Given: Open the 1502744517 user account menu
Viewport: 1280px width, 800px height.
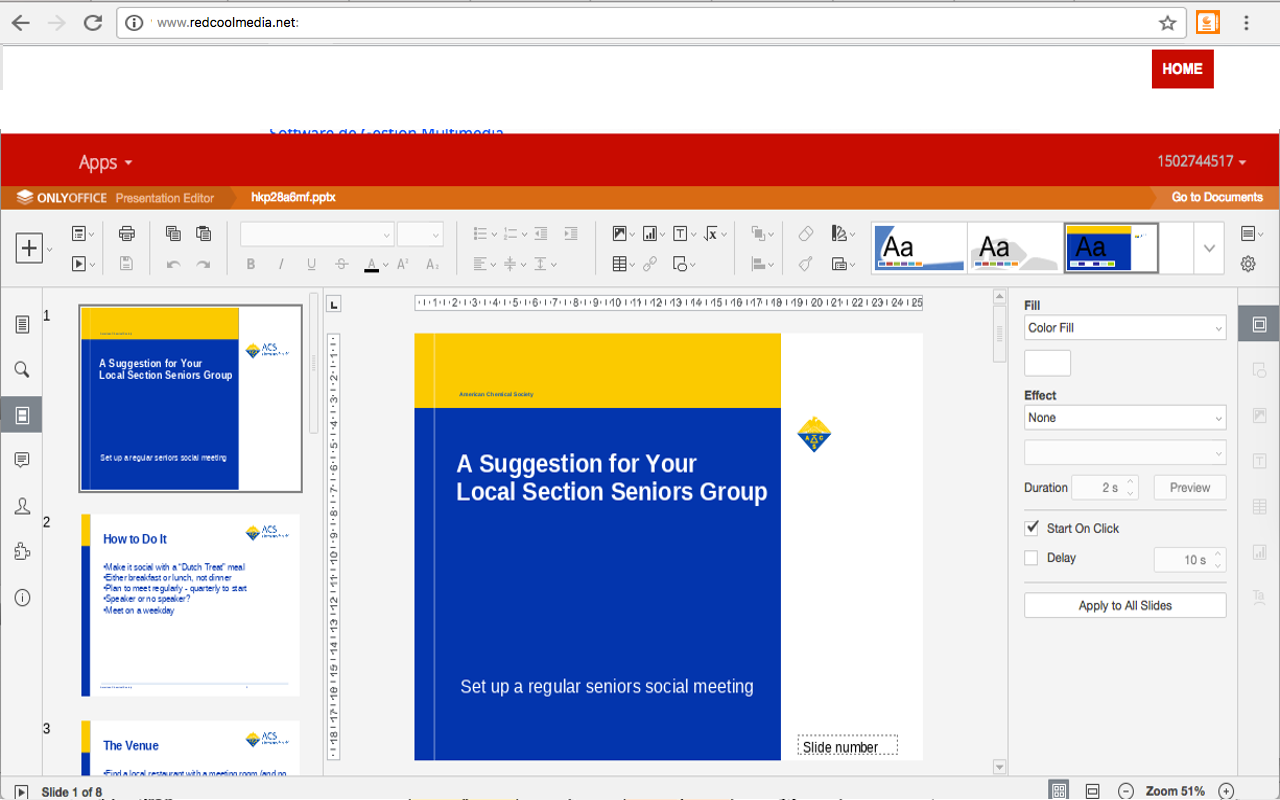Looking at the screenshot, I should point(1202,162).
